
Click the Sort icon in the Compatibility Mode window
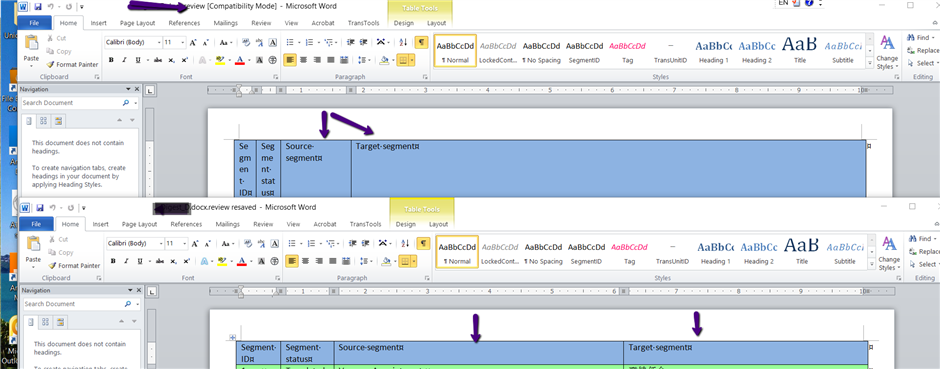pyautogui.click(x=403, y=42)
